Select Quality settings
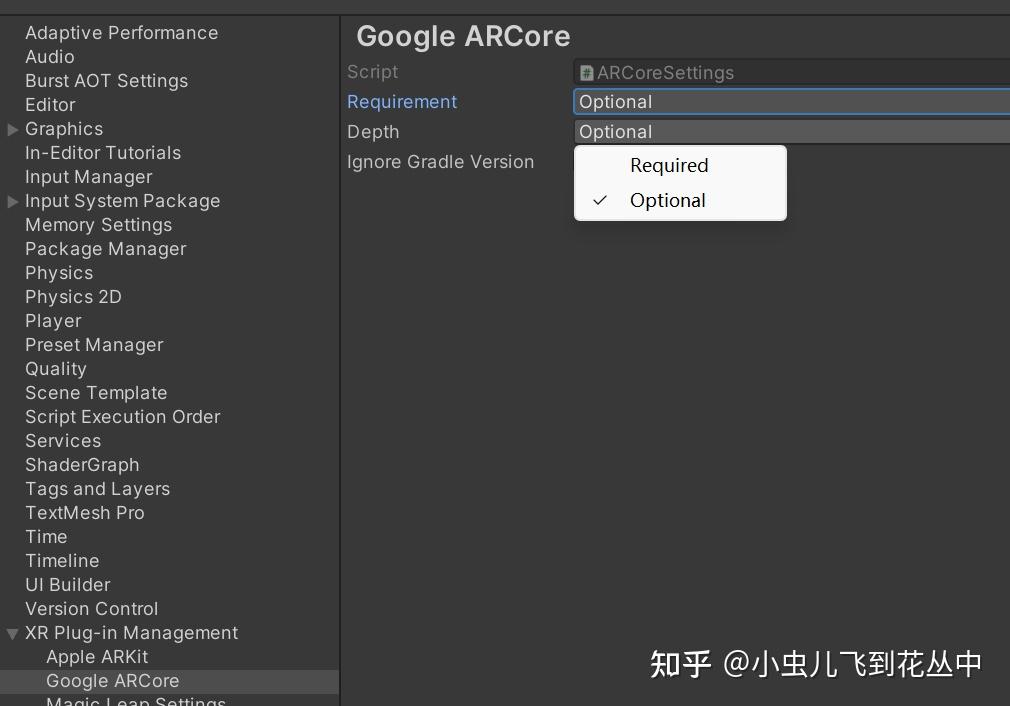The height and width of the screenshot is (706, 1010). click(x=56, y=368)
